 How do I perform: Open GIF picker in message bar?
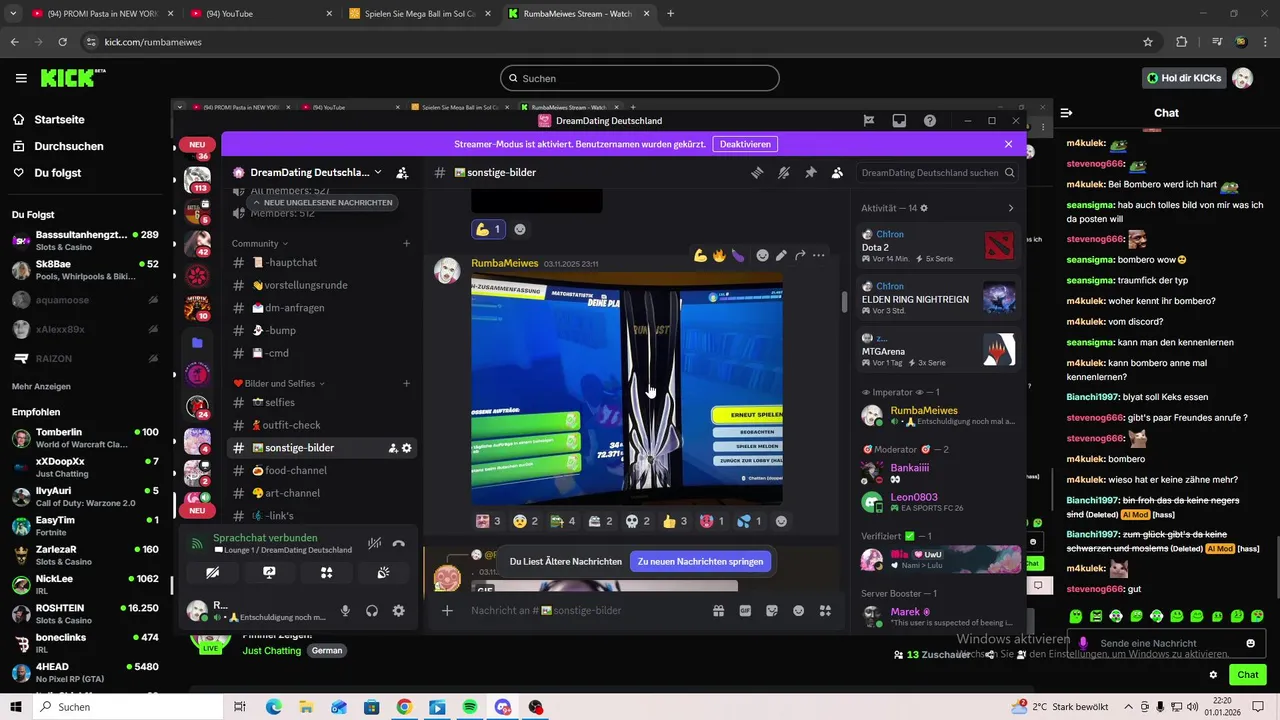pos(745,611)
